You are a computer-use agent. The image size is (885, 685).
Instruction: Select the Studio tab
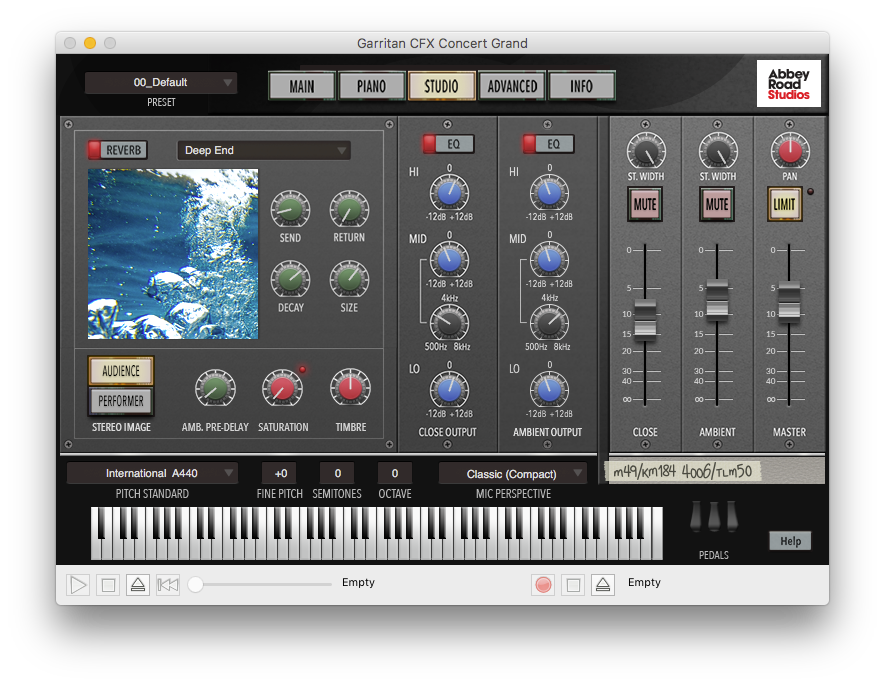(x=441, y=86)
